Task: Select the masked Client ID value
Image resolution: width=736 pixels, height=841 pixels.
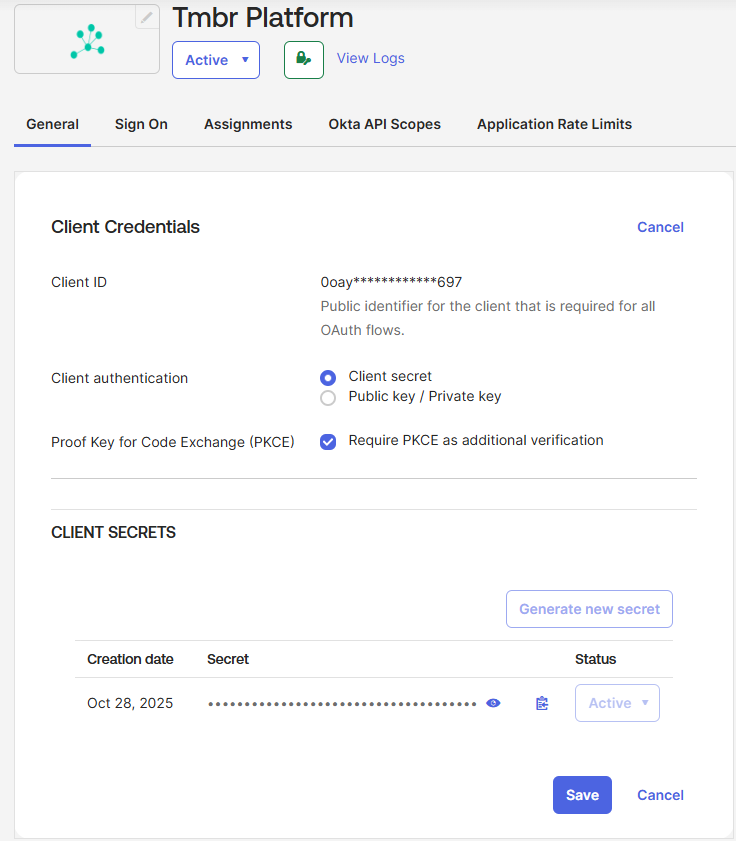Action: 391,282
